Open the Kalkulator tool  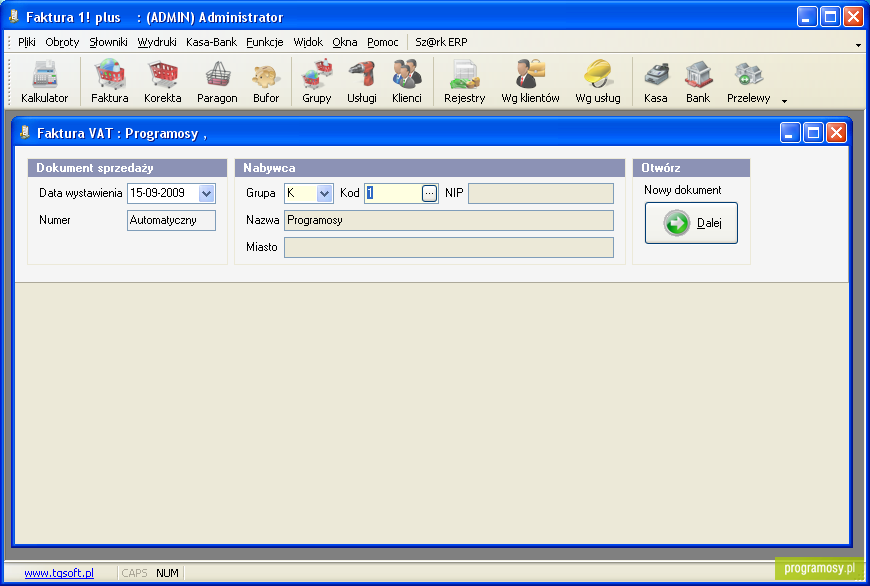44,82
